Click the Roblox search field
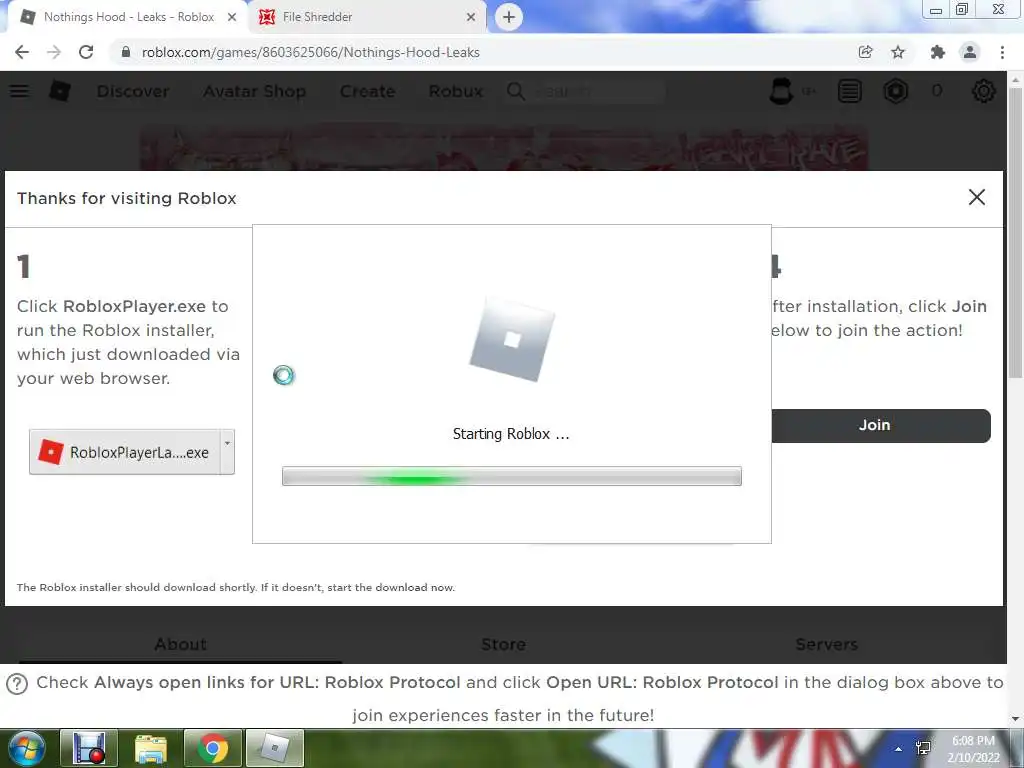 pyautogui.click(x=598, y=91)
